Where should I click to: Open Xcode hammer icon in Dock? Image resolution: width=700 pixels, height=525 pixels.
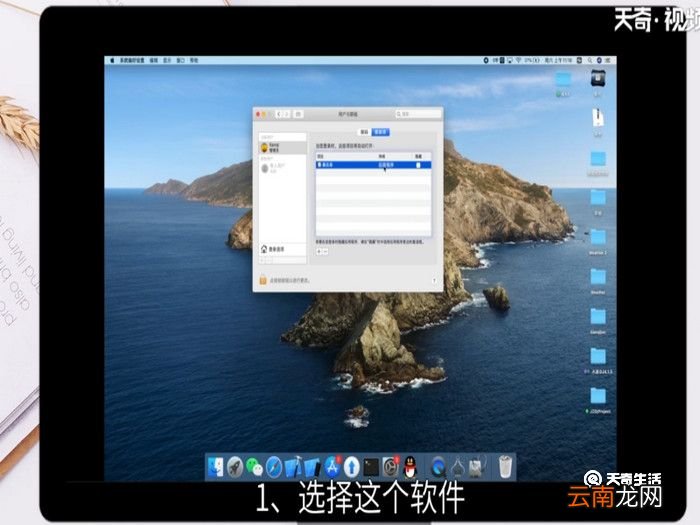pyautogui.click(x=293, y=467)
